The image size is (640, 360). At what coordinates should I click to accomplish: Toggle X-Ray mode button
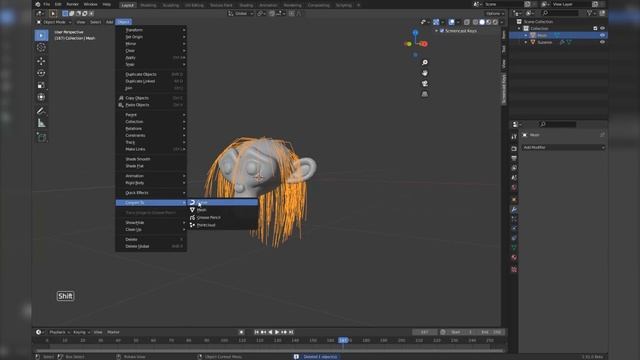point(467,22)
